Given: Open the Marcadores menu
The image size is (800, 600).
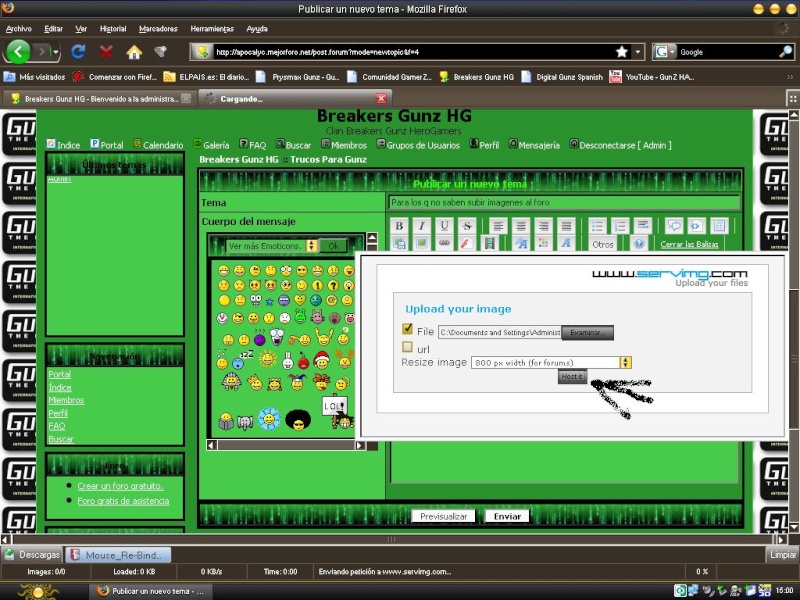Looking at the screenshot, I should 158,29.
